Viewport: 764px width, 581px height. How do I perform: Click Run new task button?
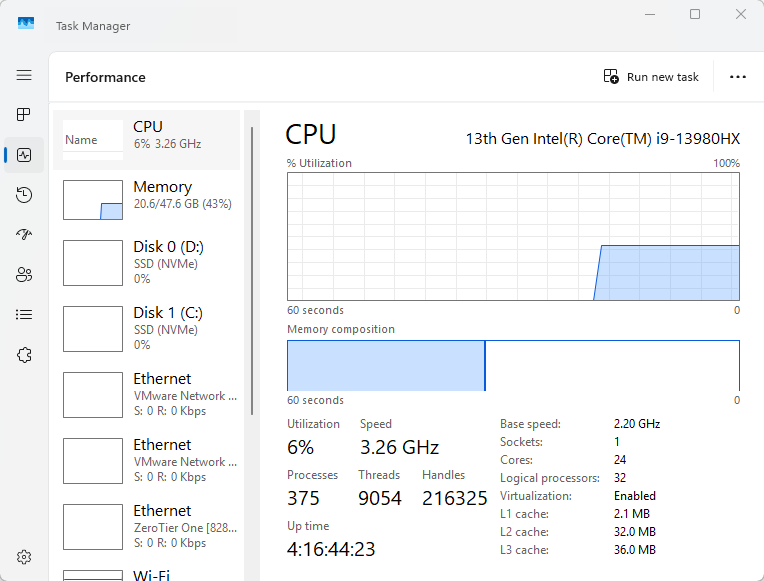(x=651, y=77)
